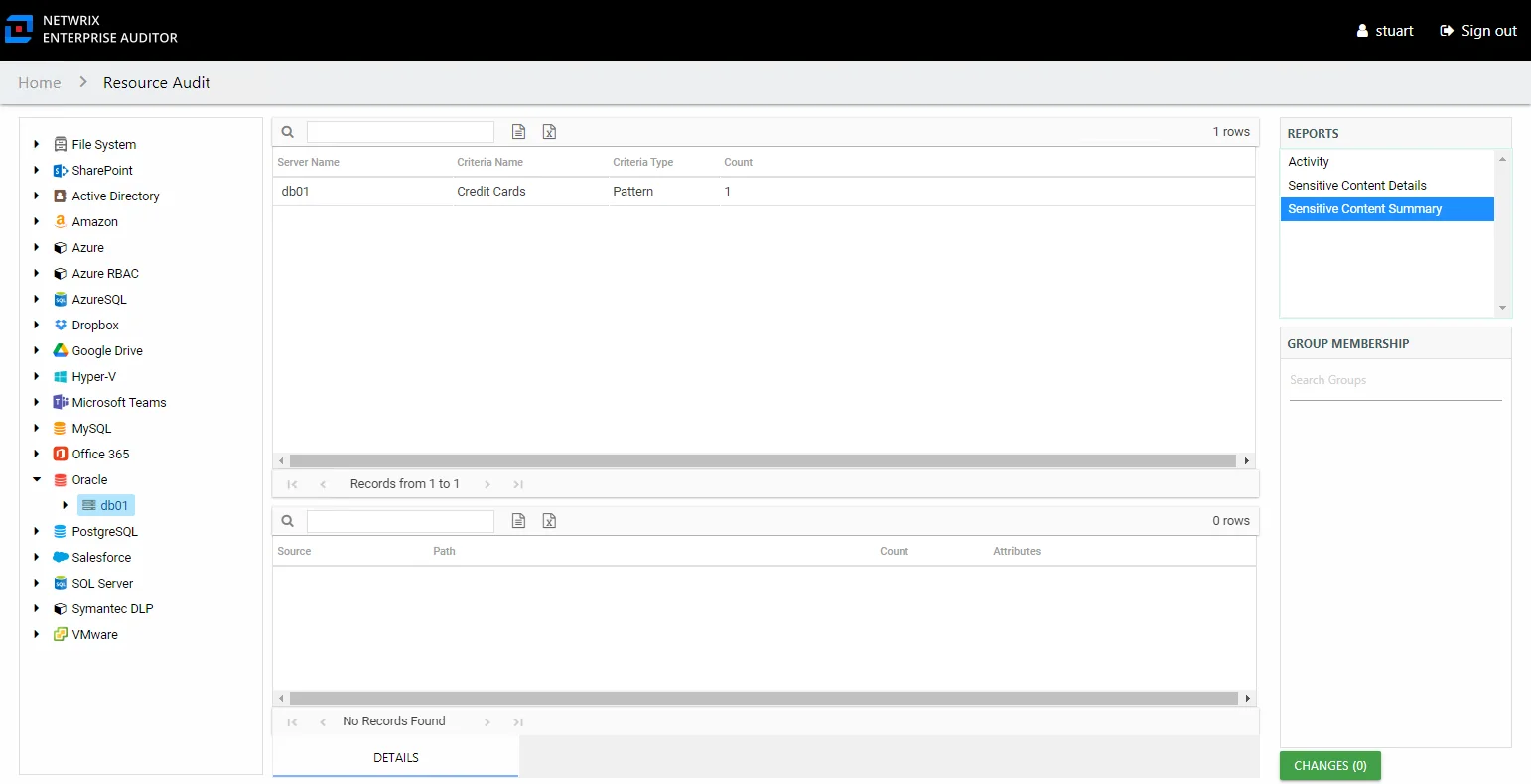Select db01 in the Oracle tree
Image resolution: width=1531 pixels, height=784 pixels.
click(x=105, y=505)
